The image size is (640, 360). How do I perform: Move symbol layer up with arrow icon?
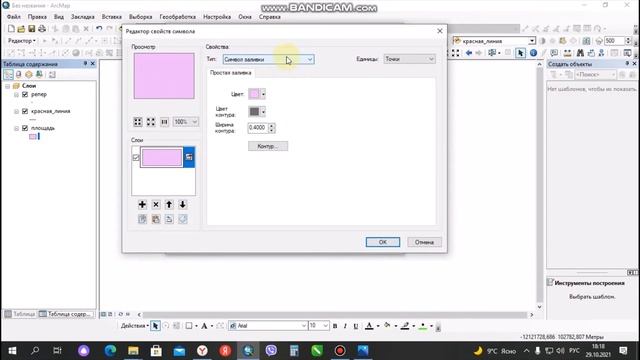point(169,204)
